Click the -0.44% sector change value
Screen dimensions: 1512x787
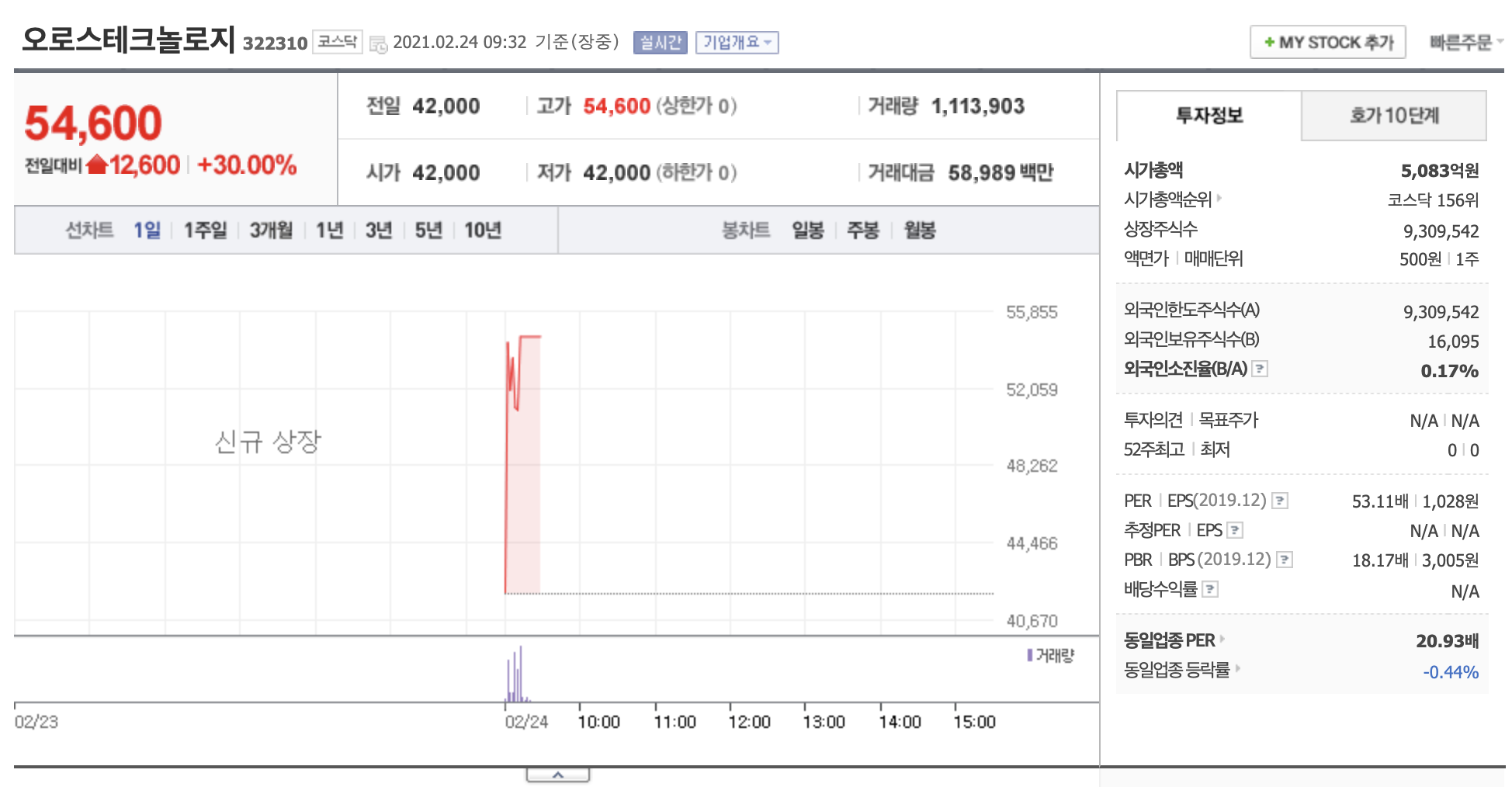pos(1451,672)
